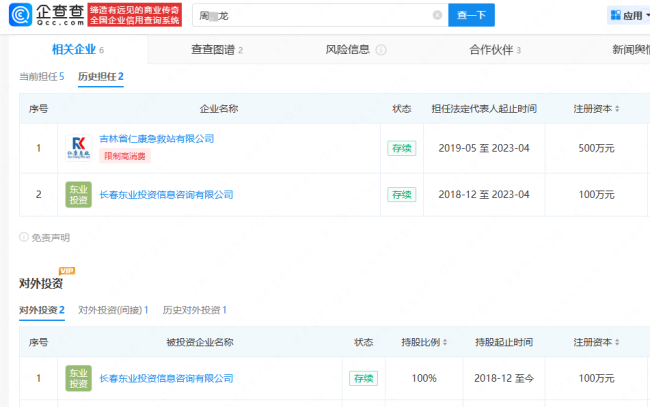Open 长春东业投资信息咨询 link in 历史担任 table
The image size is (650, 407).
point(166,194)
